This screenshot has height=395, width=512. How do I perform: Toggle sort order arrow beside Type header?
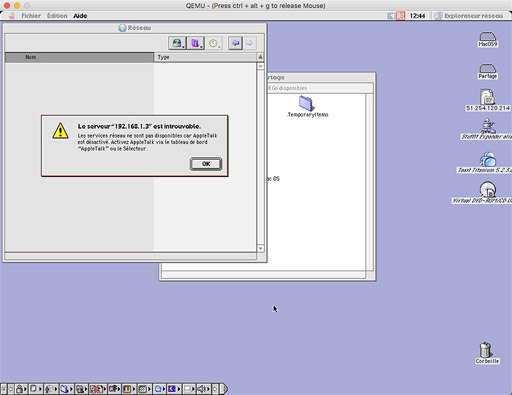[261, 57]
